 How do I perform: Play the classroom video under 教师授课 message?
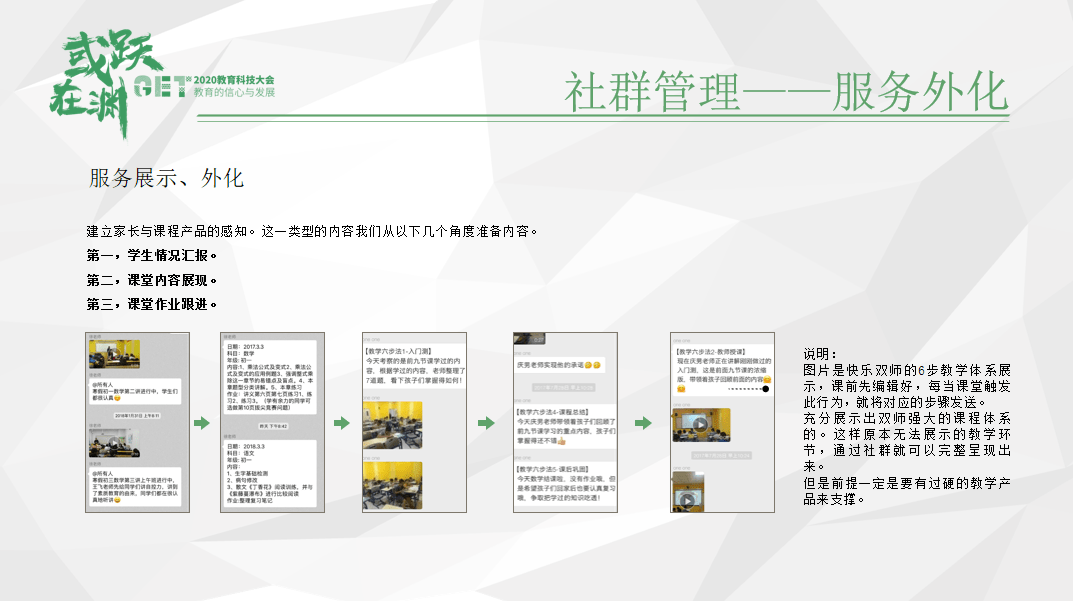[701, 424]
